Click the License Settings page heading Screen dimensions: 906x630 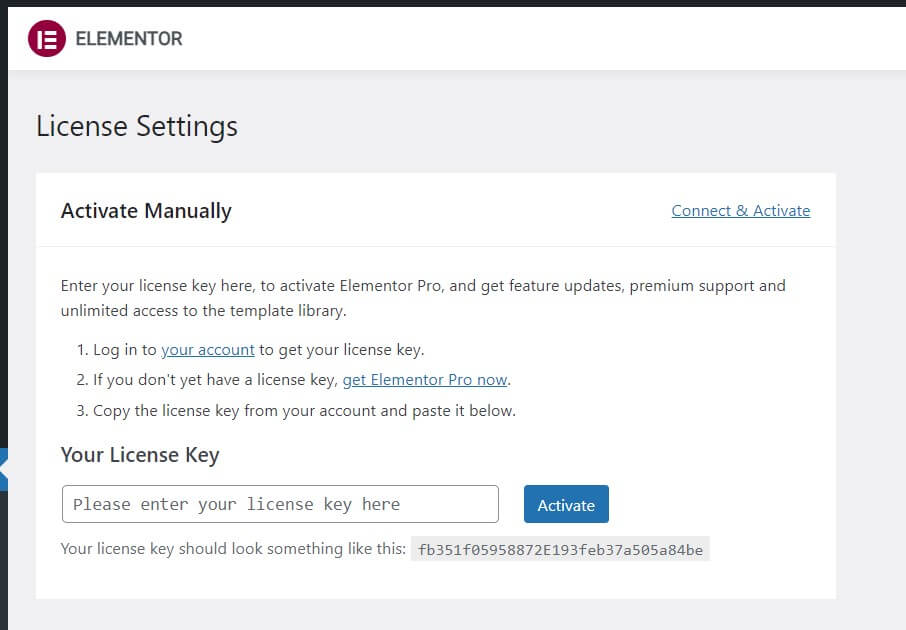click(137, 126)
